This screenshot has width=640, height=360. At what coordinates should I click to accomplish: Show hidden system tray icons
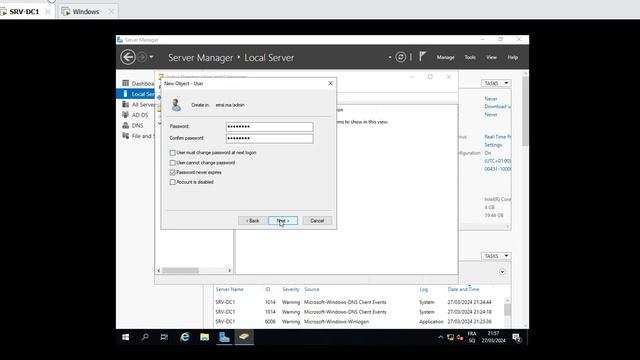point(440,338)
